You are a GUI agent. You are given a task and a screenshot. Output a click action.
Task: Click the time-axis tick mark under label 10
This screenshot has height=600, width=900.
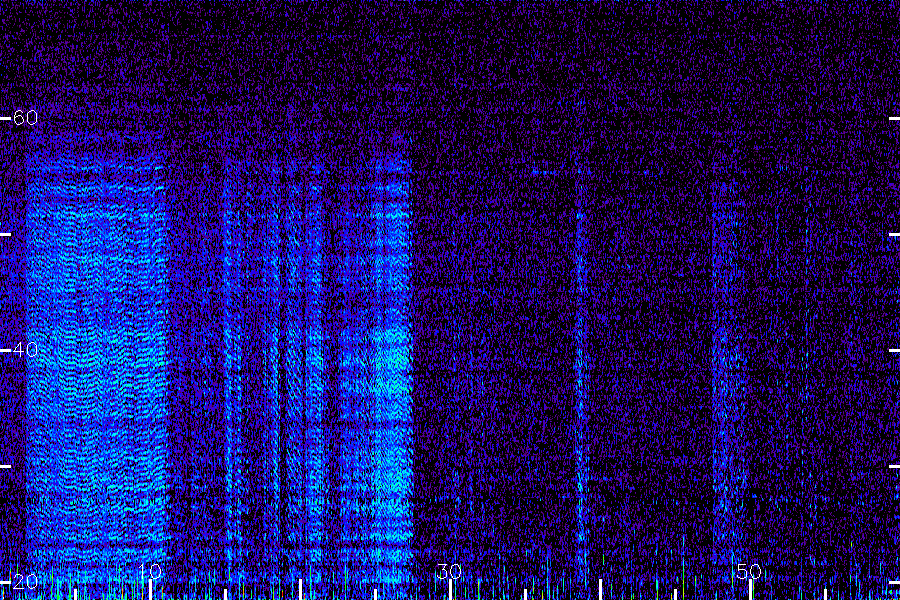(x=150, y=590)
